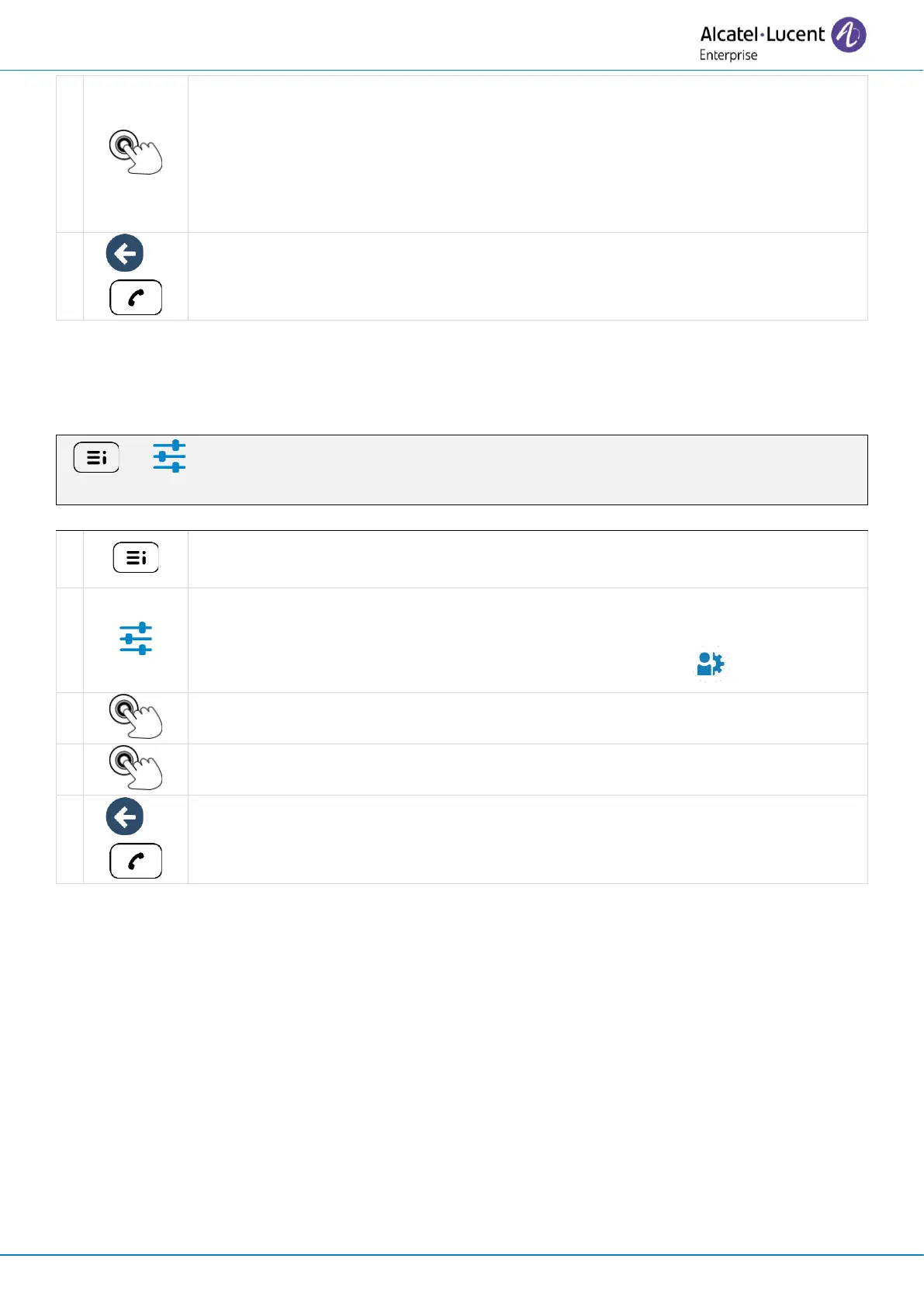Click the Enterprise label under the logo

[728, 55]
